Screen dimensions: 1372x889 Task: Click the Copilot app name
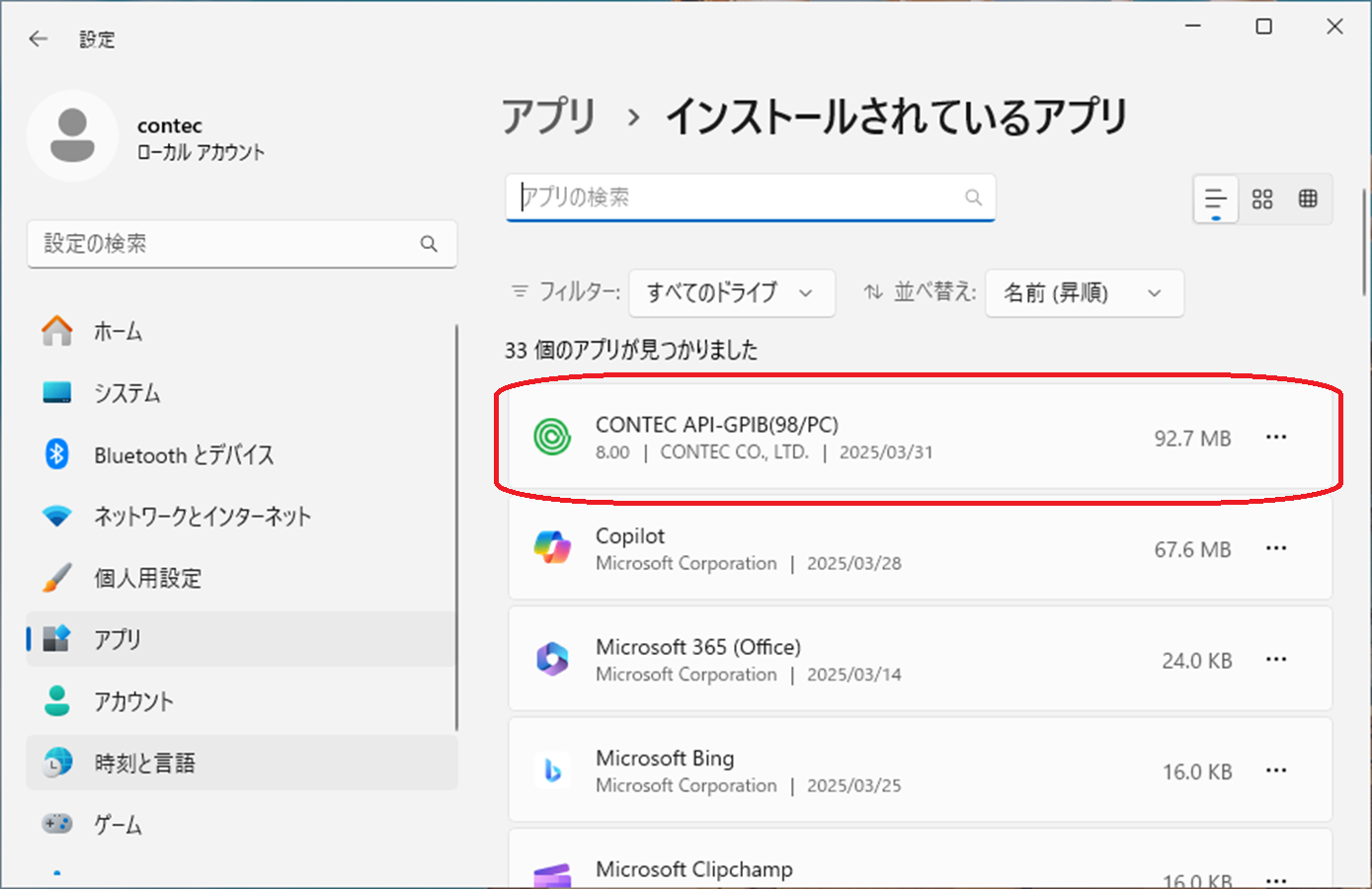(x=630, y=535)
